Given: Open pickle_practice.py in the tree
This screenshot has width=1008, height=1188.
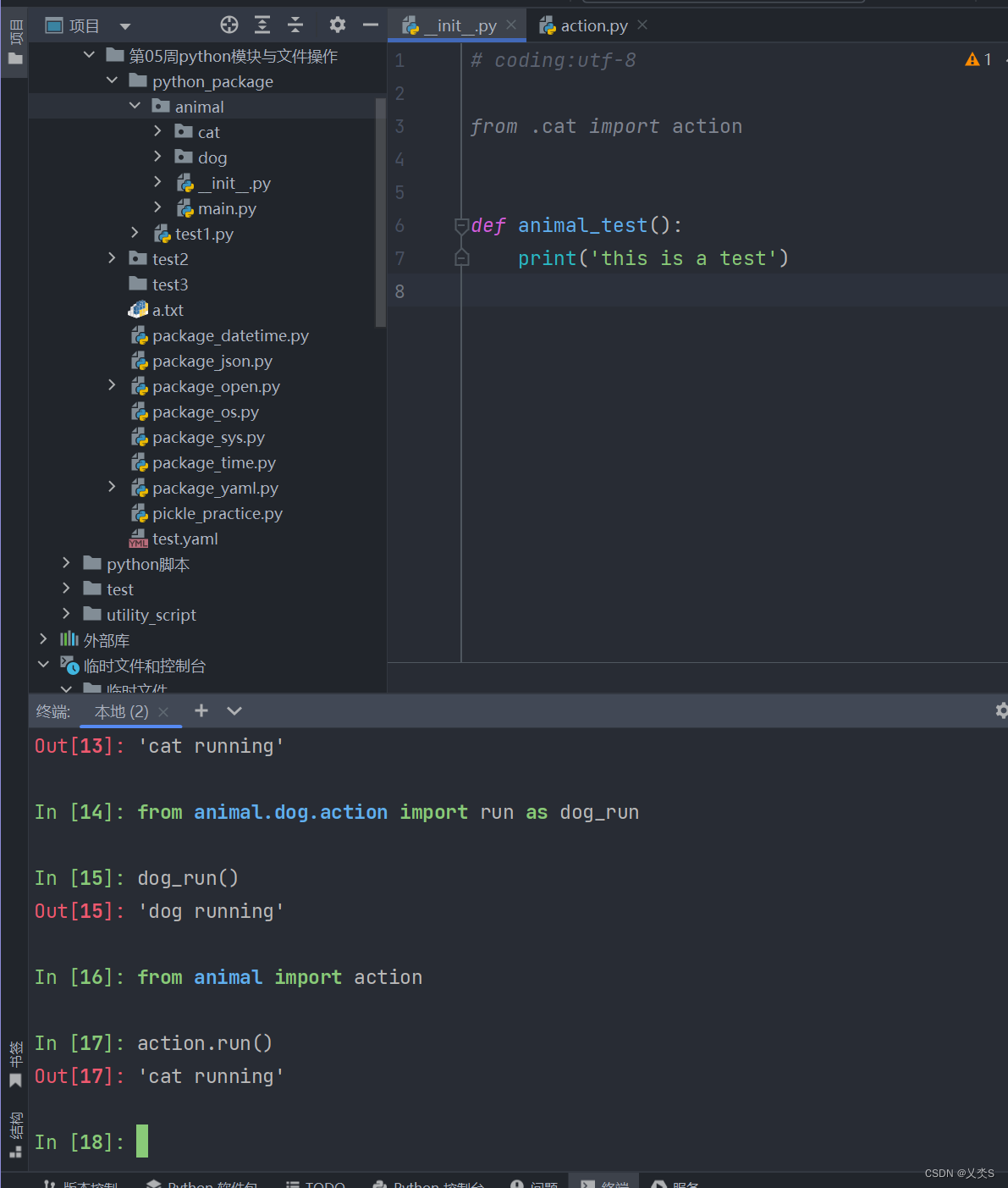Looking at the screenshot, I should coord(218,513).
